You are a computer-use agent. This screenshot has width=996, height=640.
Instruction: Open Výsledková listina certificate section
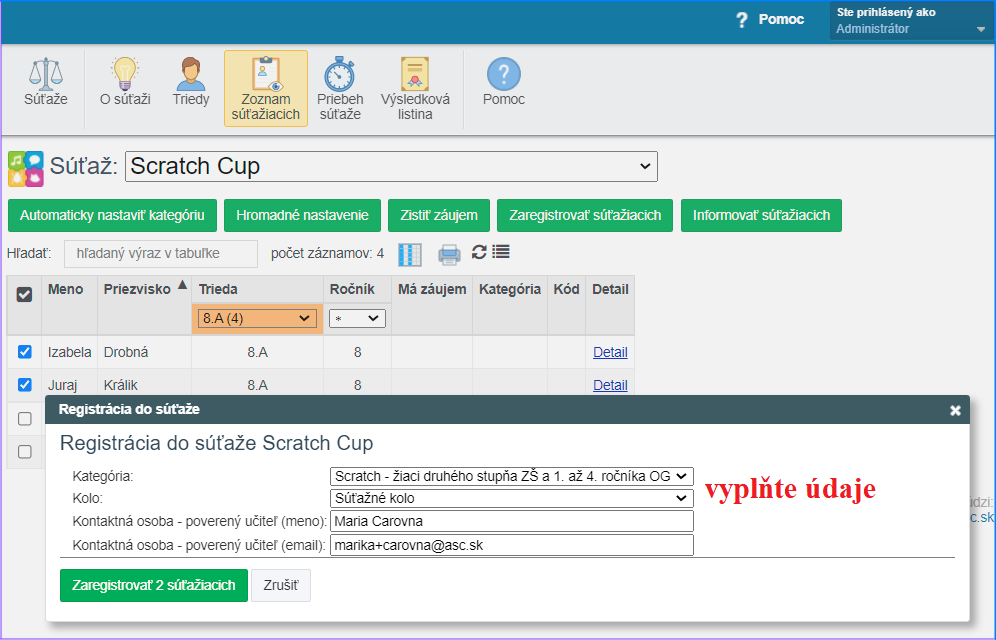[x=415, y=89]
